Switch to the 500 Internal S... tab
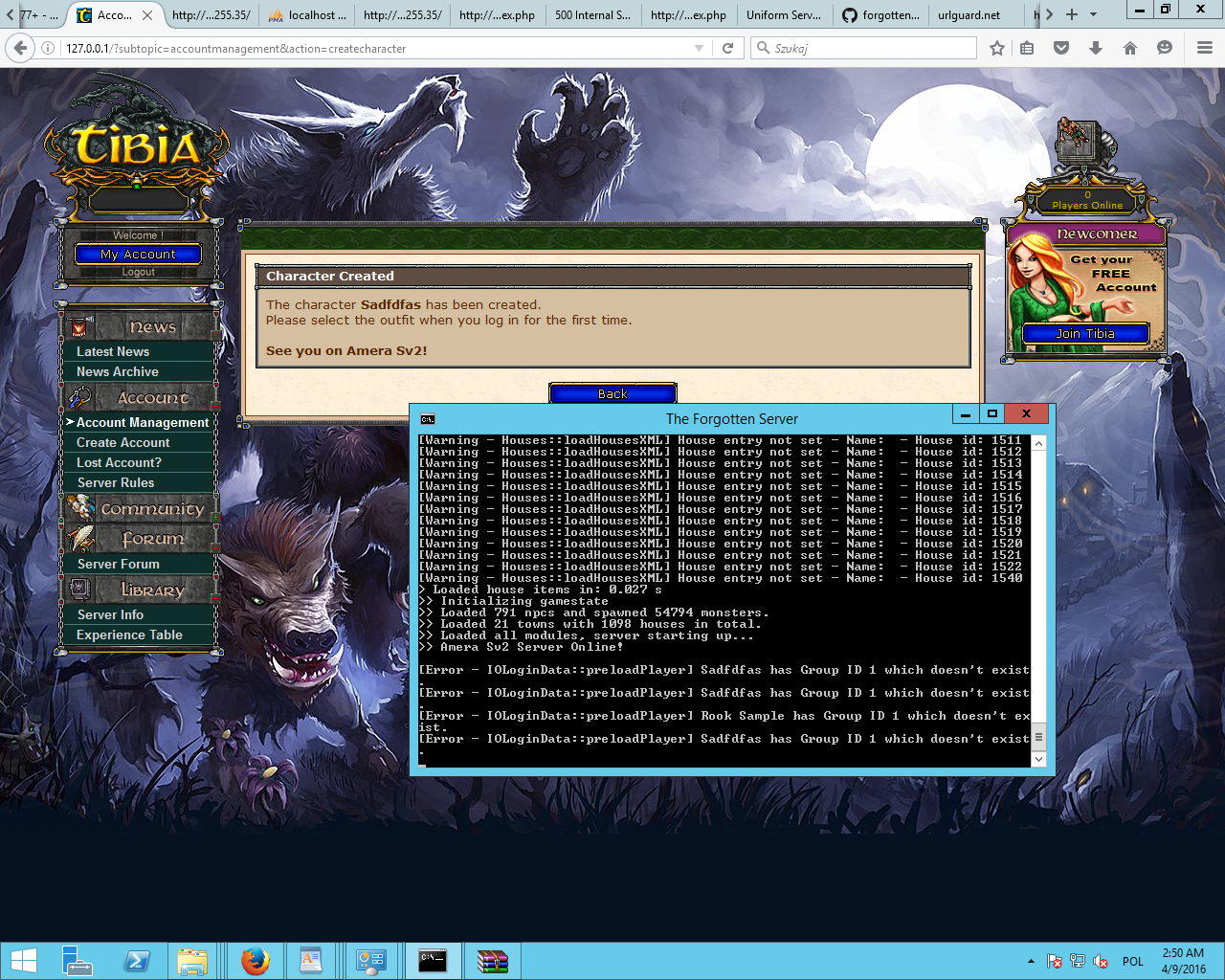The width and height of the screenshot is (1225, 980). coord(593,15)
